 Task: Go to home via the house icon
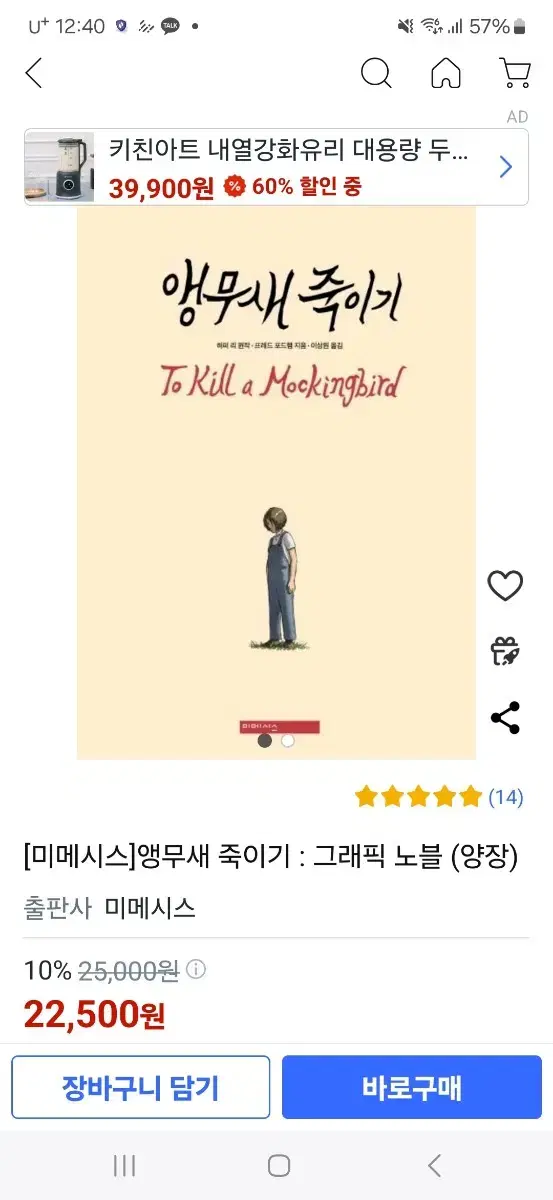pos(446,73)
